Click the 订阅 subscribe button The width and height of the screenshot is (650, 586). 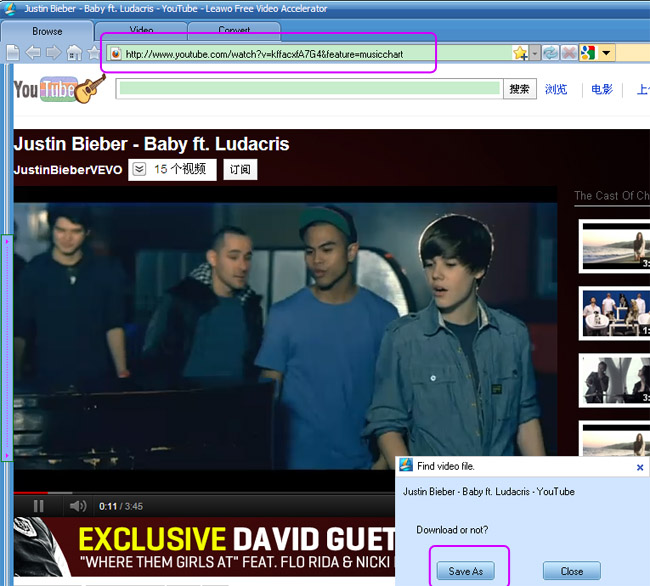(x=240, y=170)
